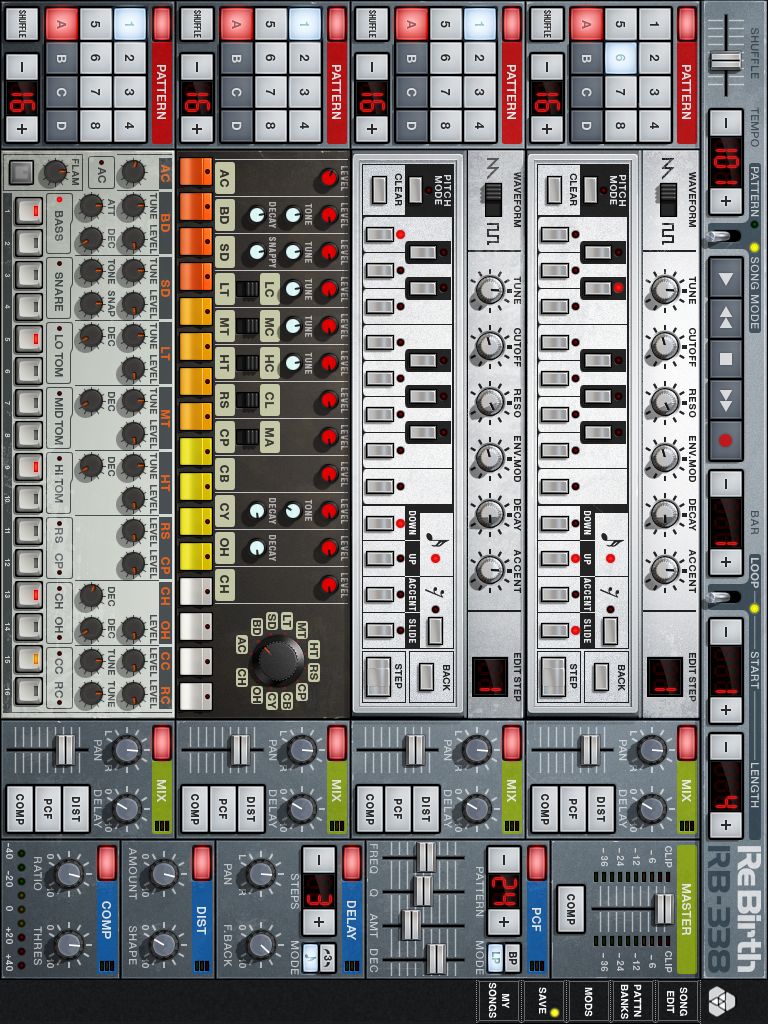Click the Master volume fader

click(x=662, y=909)
